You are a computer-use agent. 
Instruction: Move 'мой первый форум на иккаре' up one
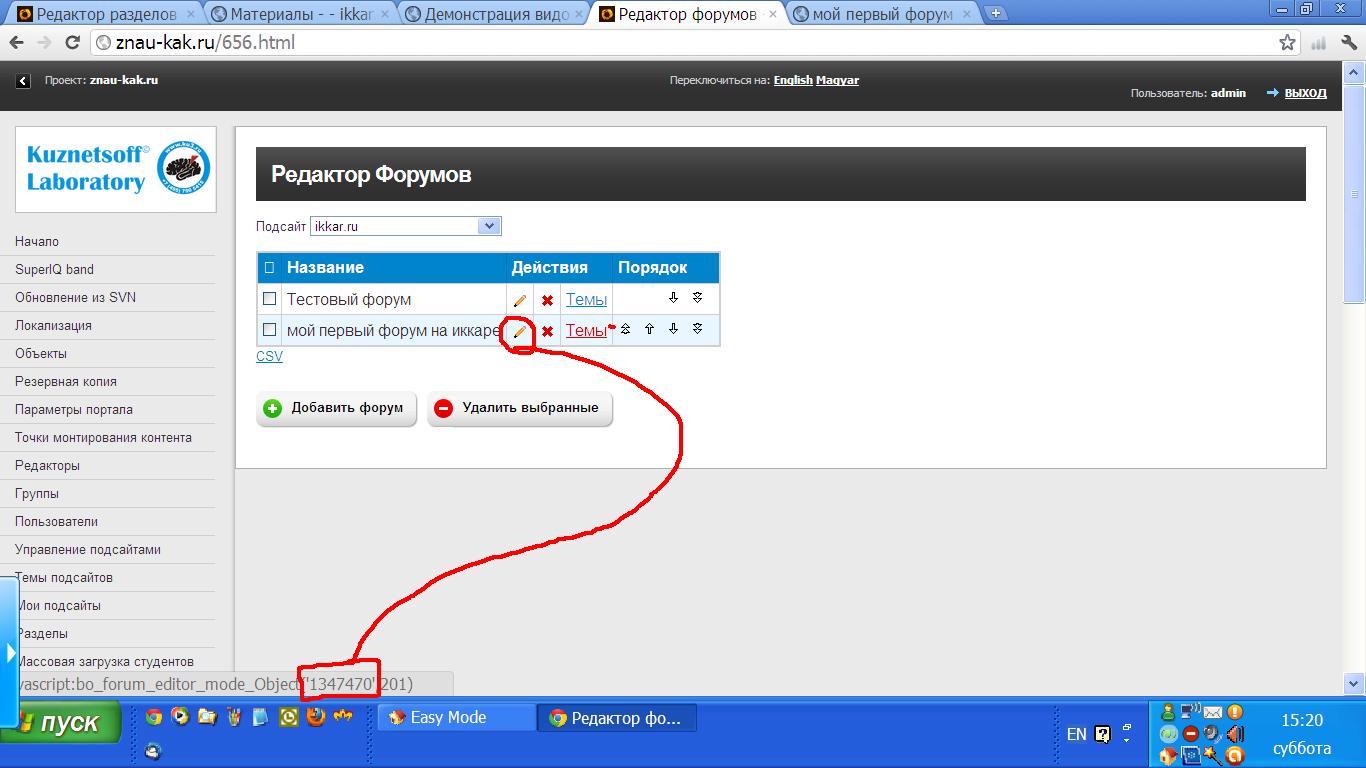point(649,329)
